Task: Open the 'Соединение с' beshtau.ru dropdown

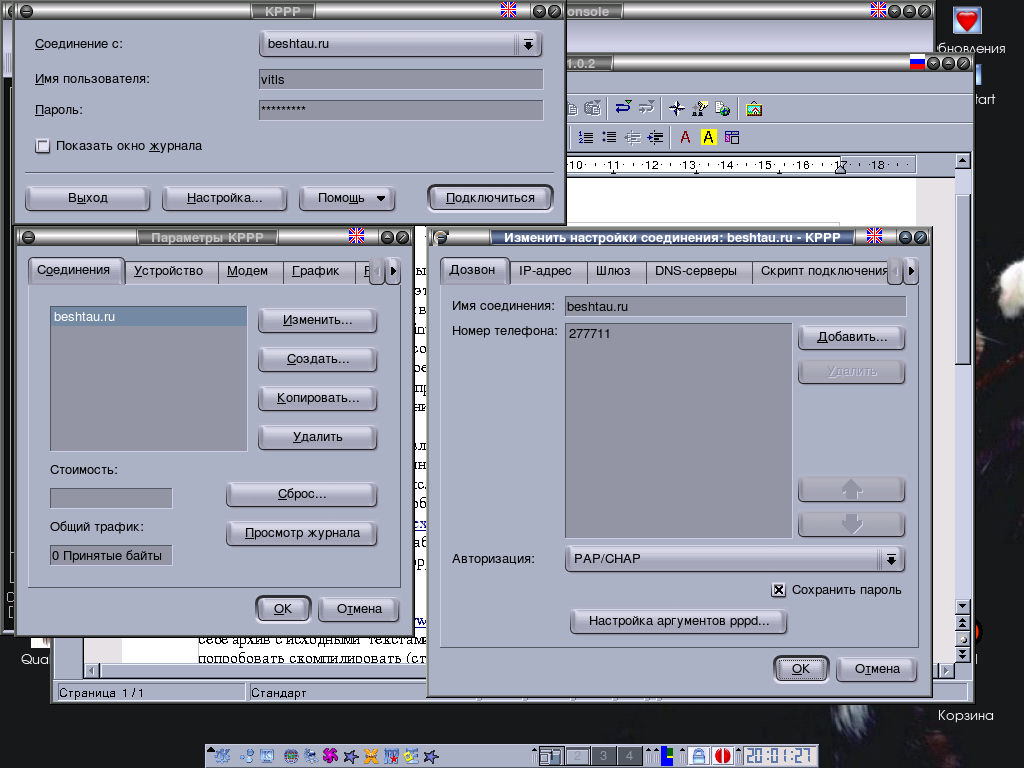Action: coord(401,44)
